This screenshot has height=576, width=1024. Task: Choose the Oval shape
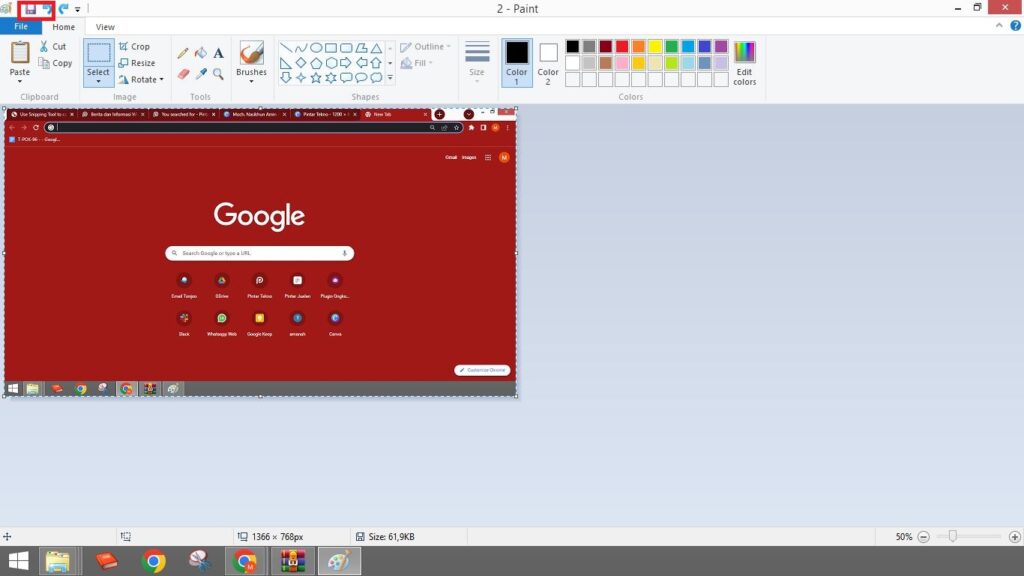(x=316, y=48)
